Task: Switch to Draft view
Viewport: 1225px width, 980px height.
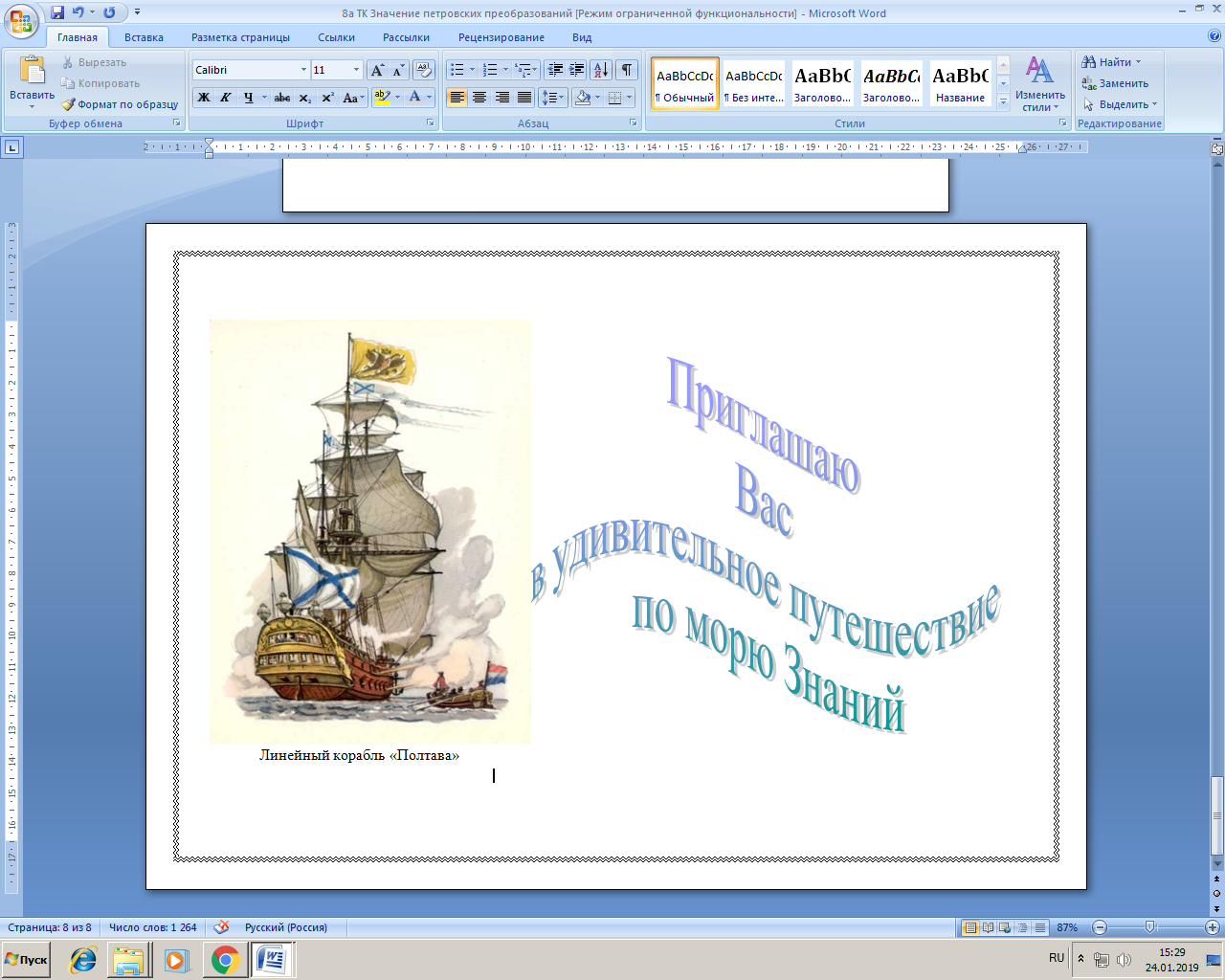Action: pos(1039,927)
